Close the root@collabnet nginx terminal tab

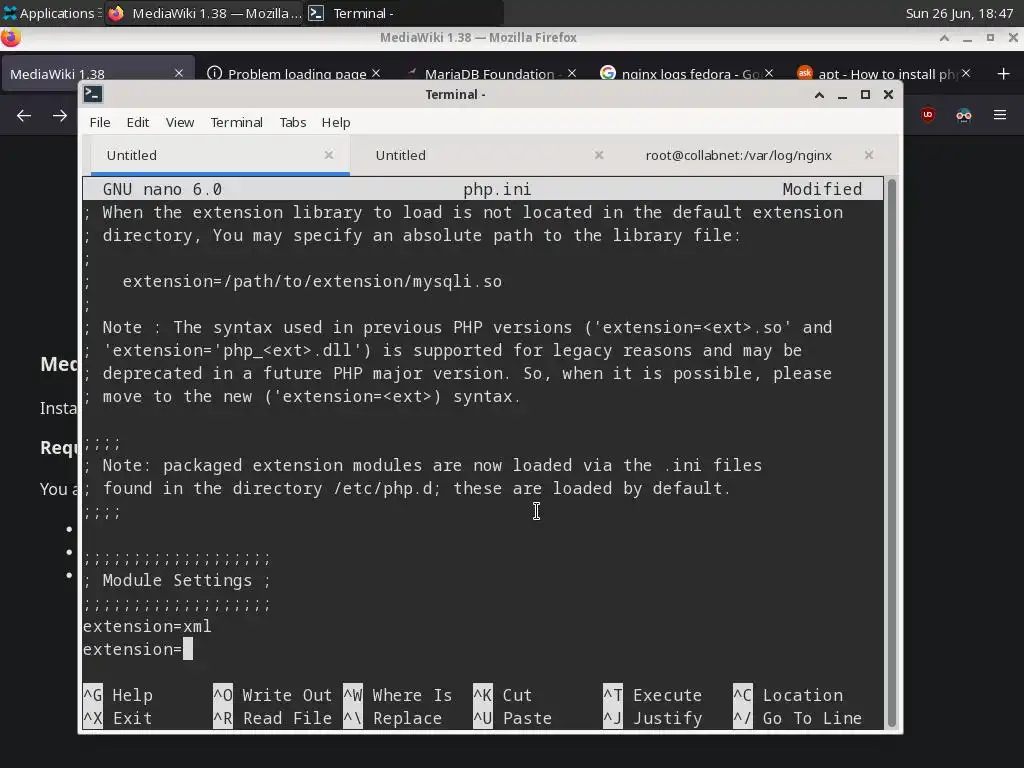869,155
